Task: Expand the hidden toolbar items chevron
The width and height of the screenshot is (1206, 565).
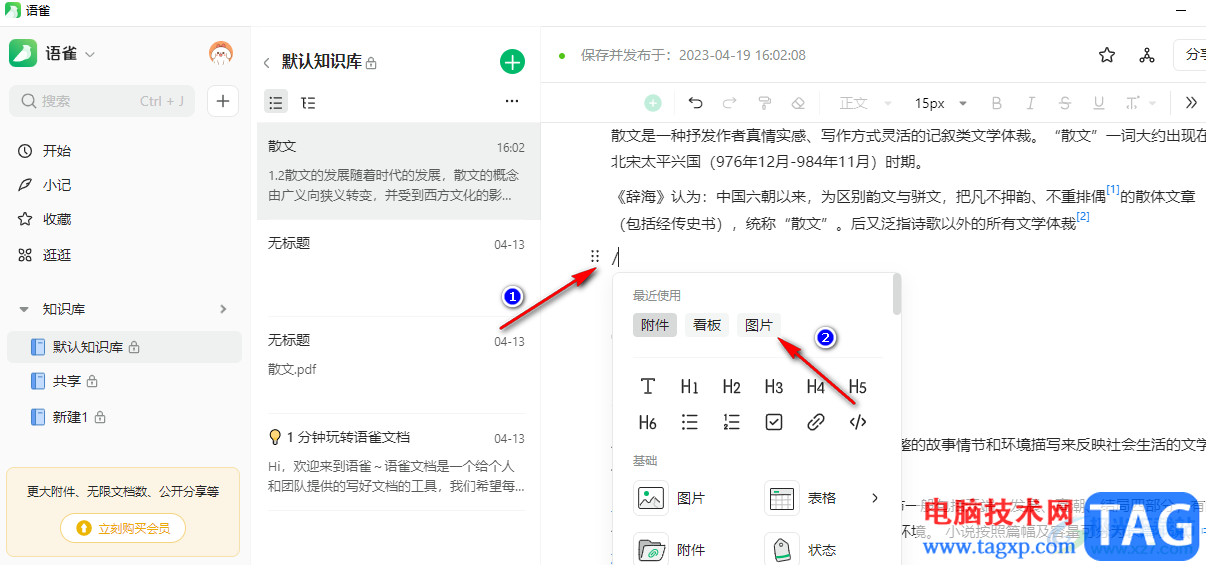Action: coord(1190,103)
